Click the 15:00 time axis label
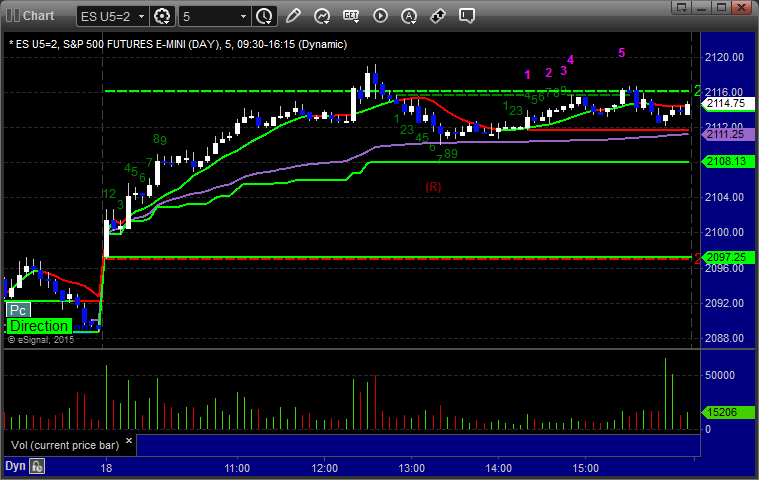The image size is (759, 480). pyautogui.click(x=586, y=468)
